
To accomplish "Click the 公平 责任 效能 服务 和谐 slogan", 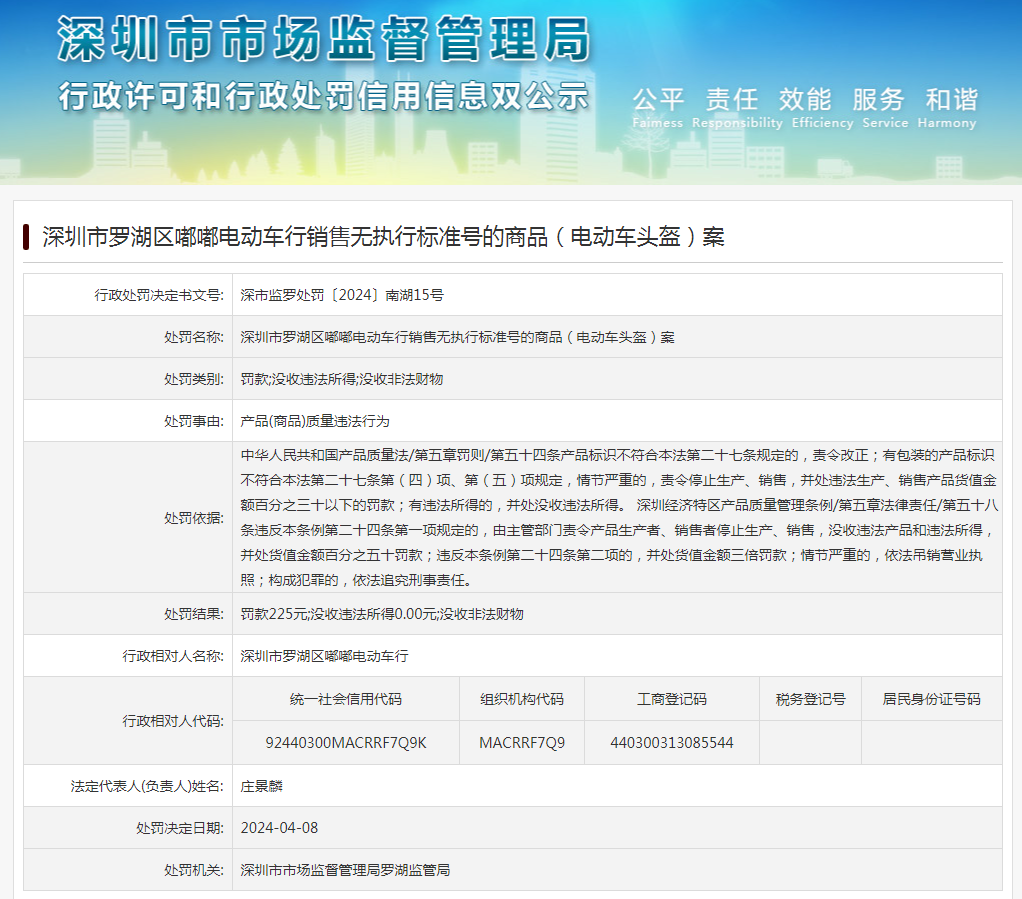I will 804,100.
